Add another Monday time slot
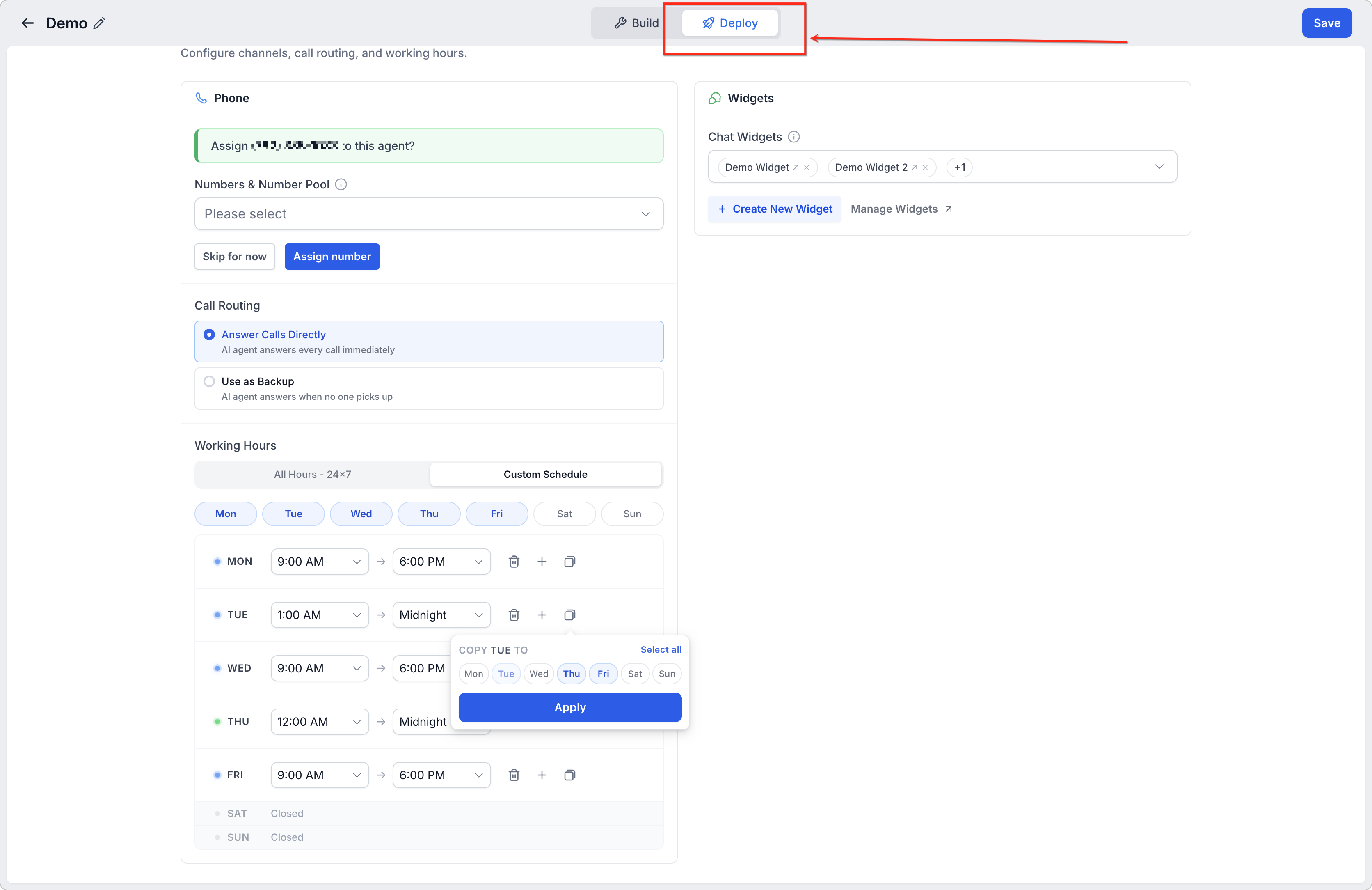This screenshot has width=1372, height=890. coord(542,561)
